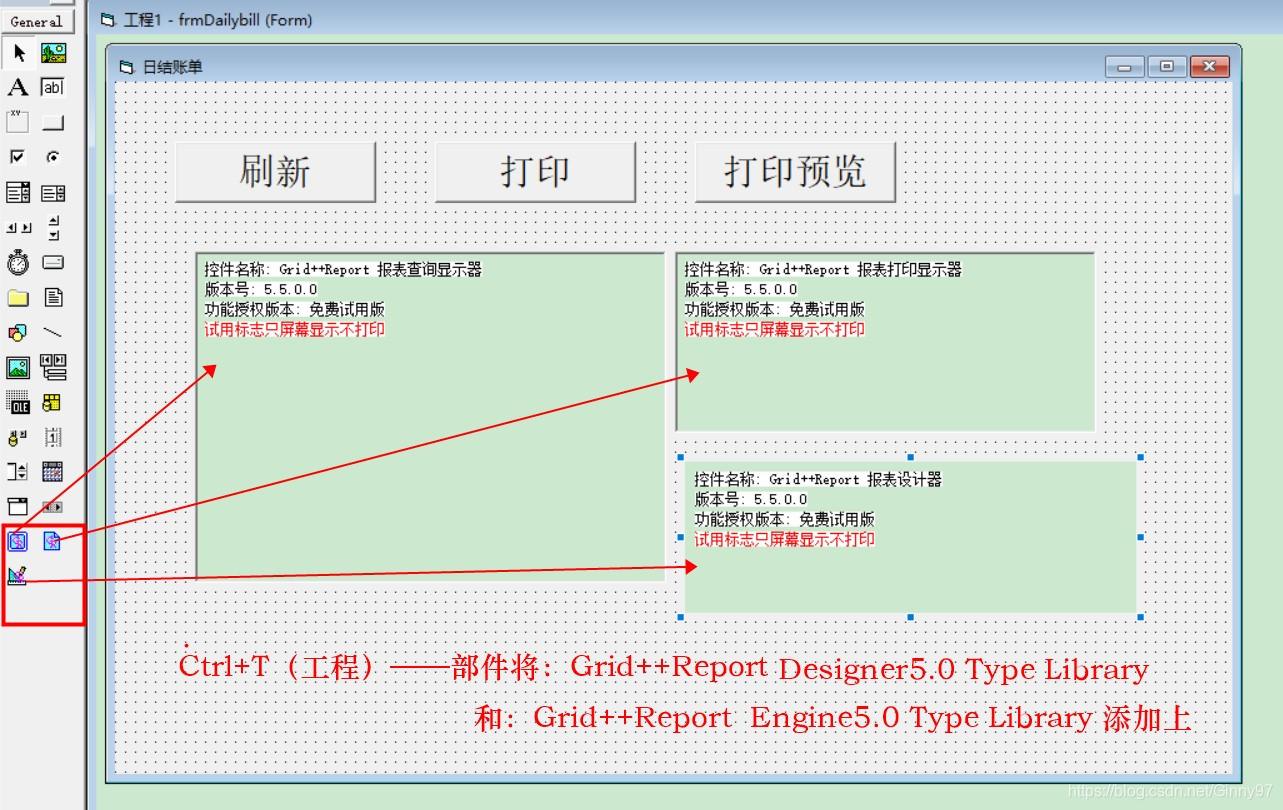Screen dimensions: 1283x810
Task: Select the PictureBox control tool
Action: (x=53, y=53)
